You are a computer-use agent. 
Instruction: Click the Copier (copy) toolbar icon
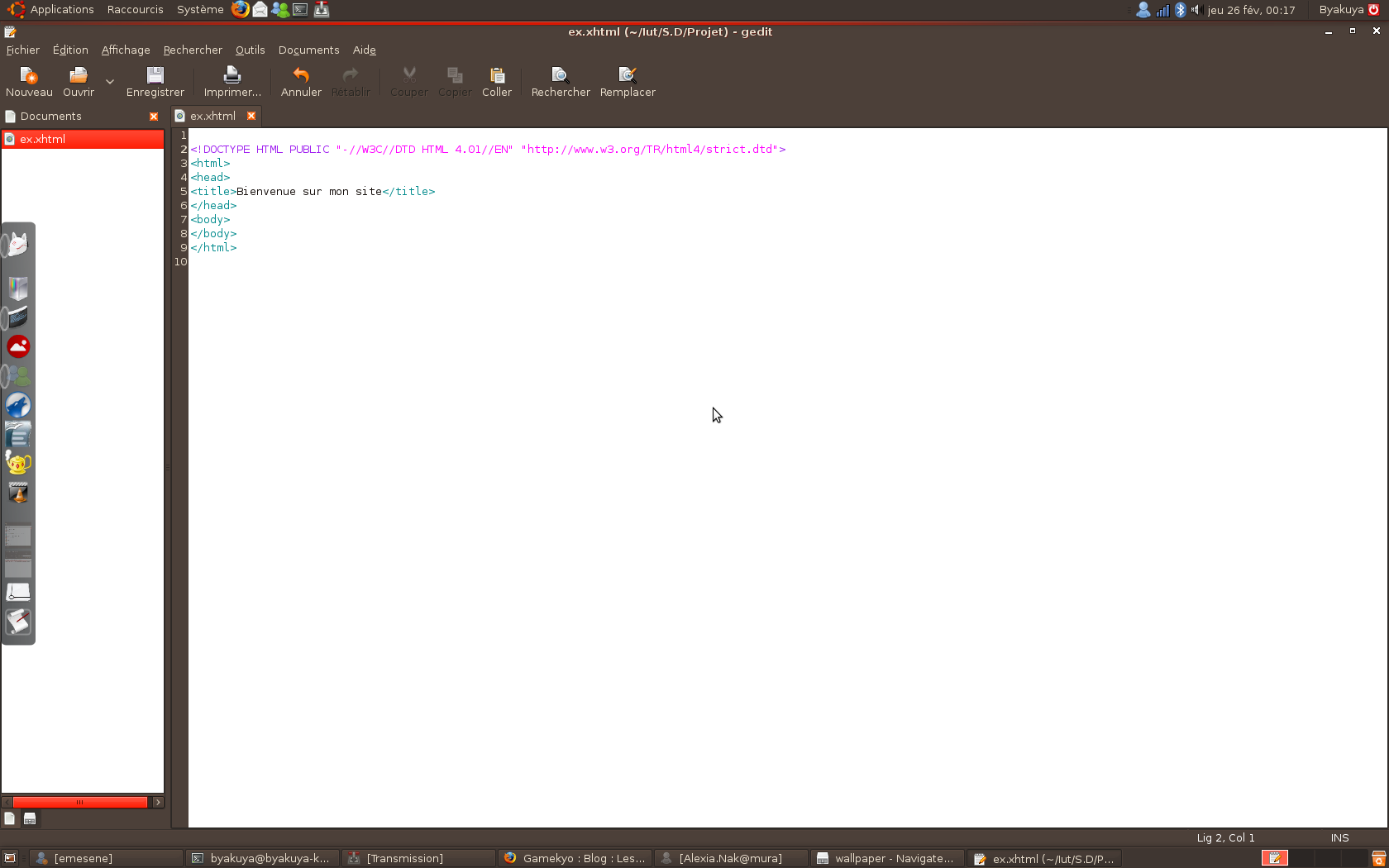[x=455, y=75]
